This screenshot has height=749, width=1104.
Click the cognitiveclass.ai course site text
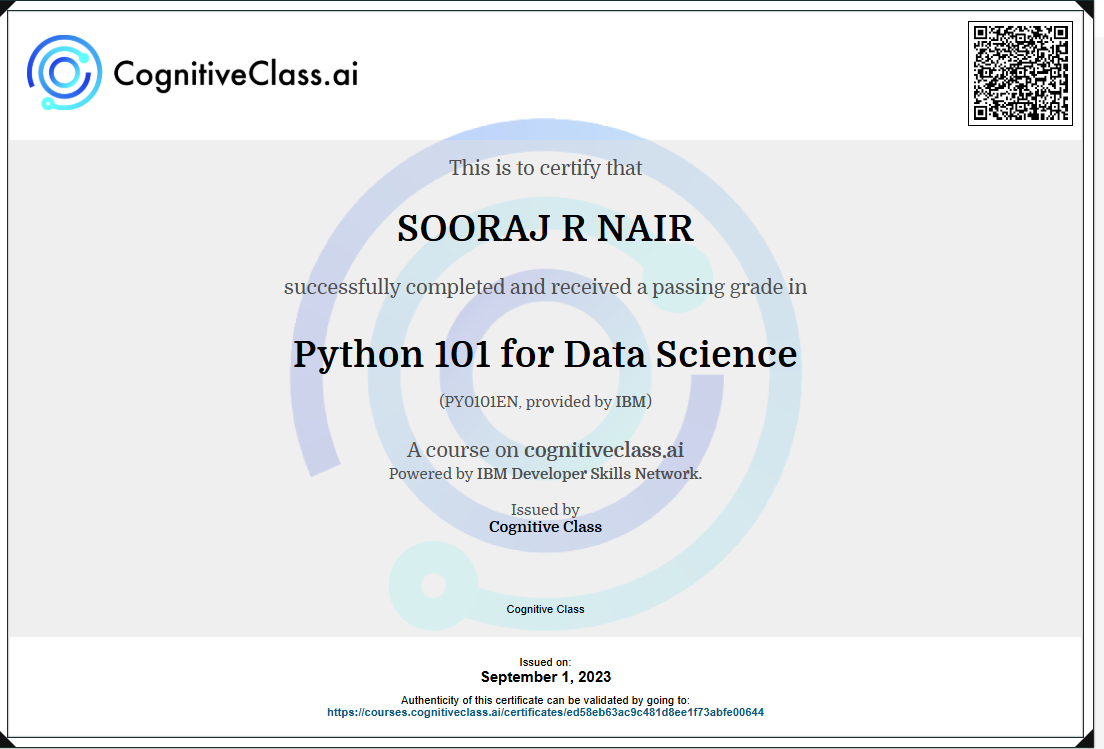(604, 450)
